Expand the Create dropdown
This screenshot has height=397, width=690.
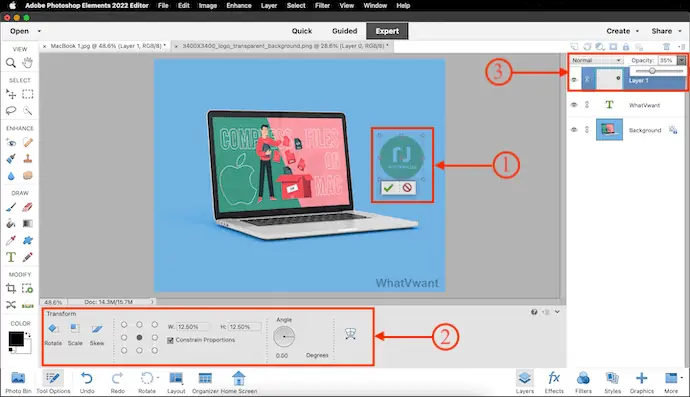(x=637, y=31)
